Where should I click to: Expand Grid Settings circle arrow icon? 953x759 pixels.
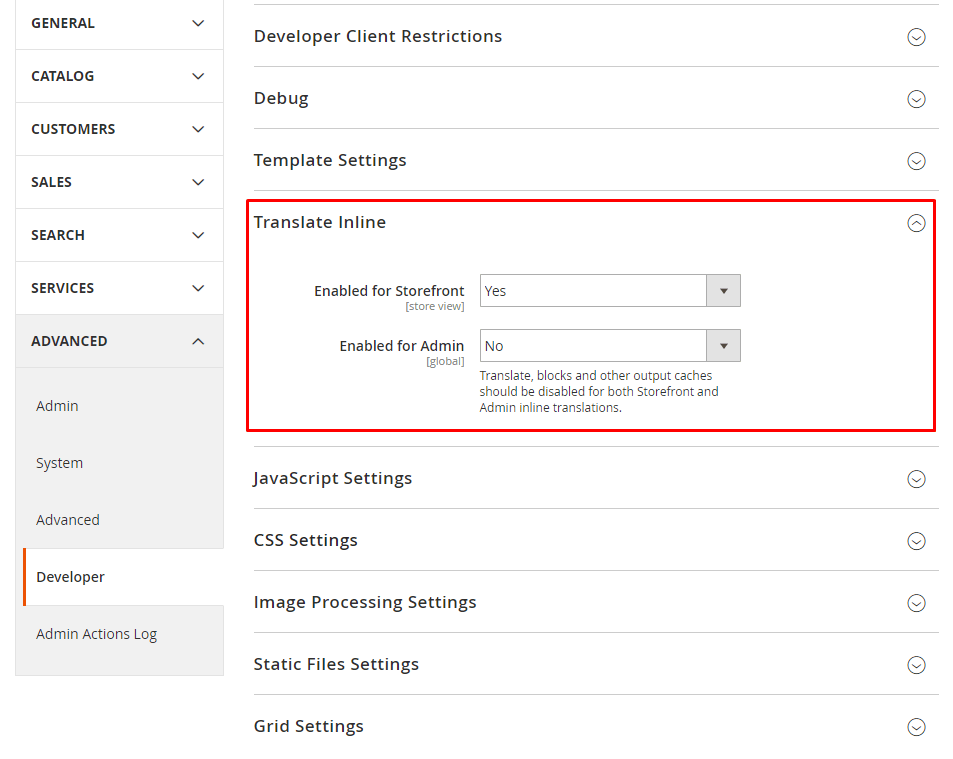[916, 727]
